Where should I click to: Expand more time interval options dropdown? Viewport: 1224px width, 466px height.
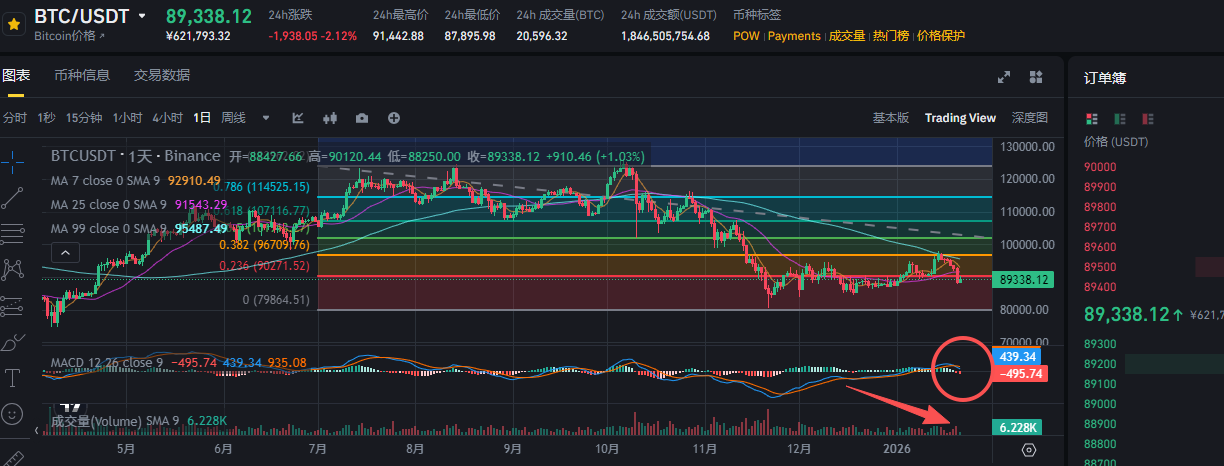(265, 118)
